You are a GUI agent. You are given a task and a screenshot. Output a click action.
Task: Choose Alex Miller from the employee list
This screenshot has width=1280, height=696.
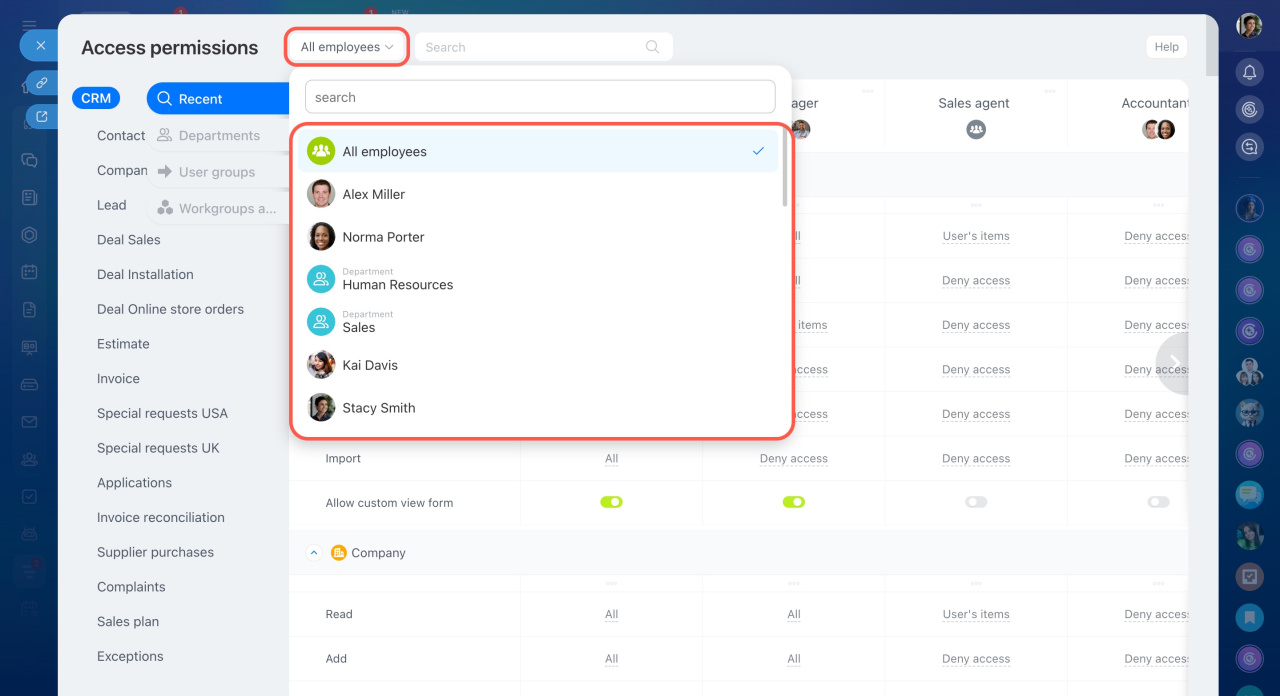tap(374, 194)
